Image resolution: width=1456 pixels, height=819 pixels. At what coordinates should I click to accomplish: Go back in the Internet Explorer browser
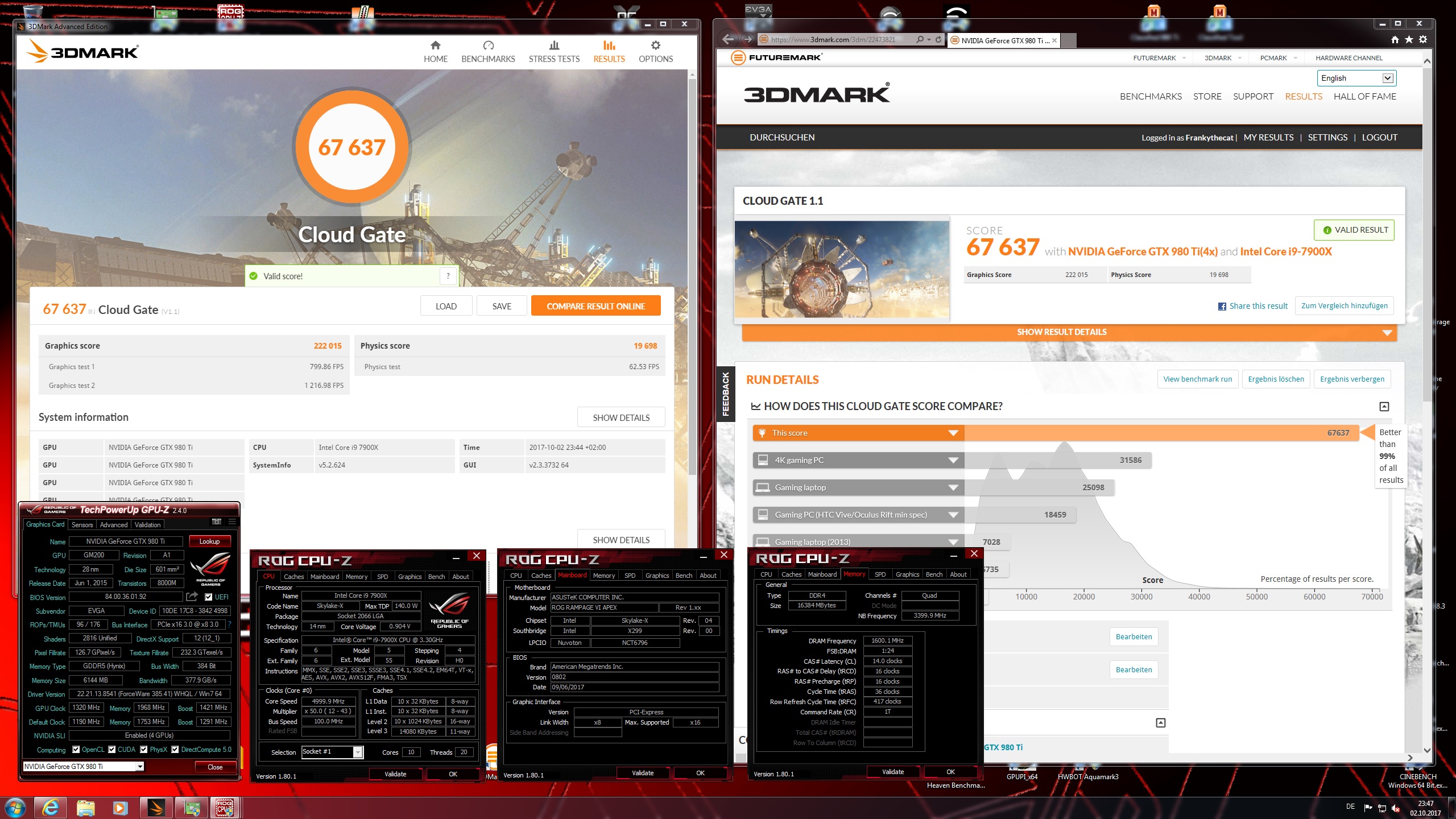pos(728,39)
